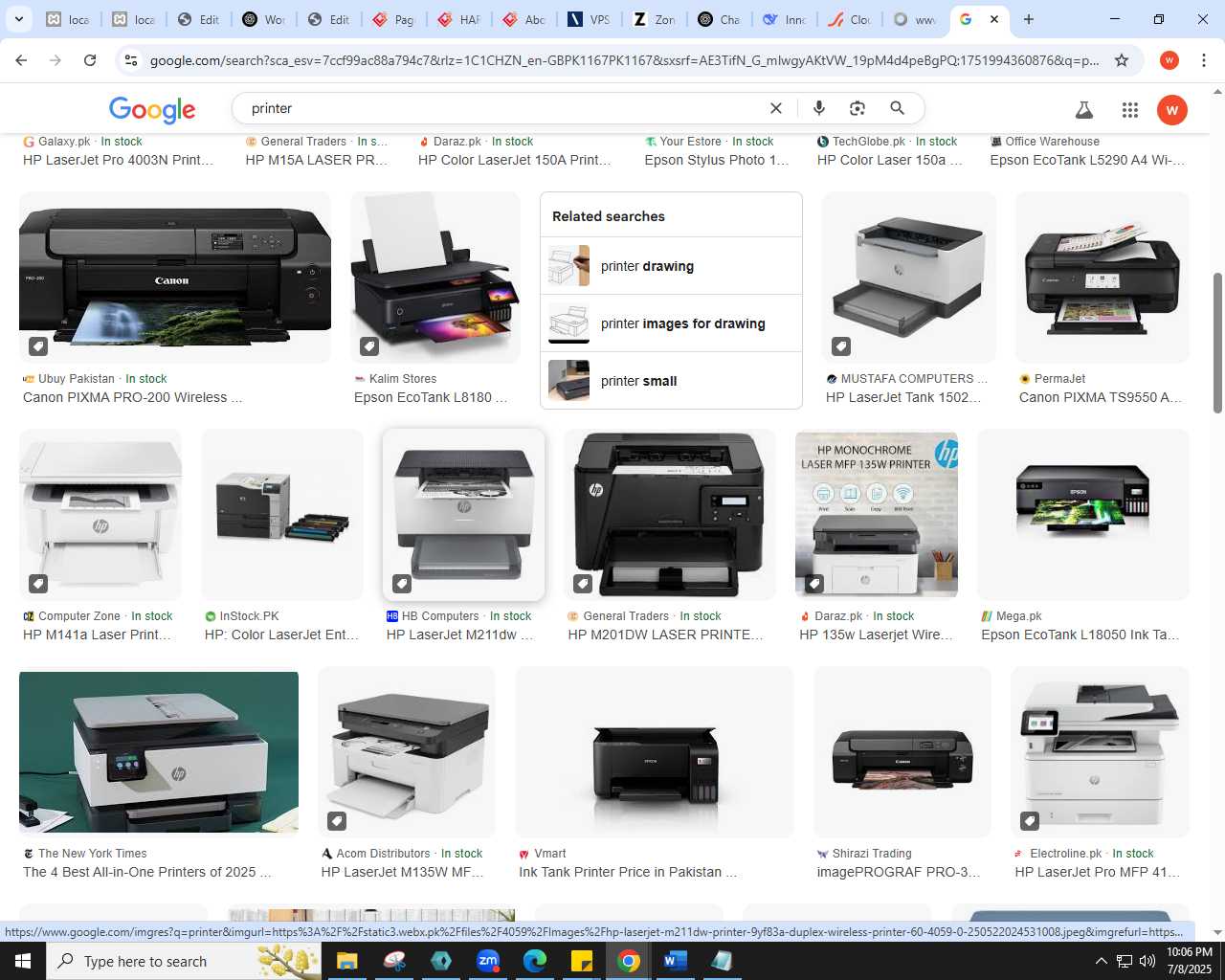Show hidden system tray icons
This screenshot has width=1225, height=980.
pyautogui.click(x=1101, y=961)
